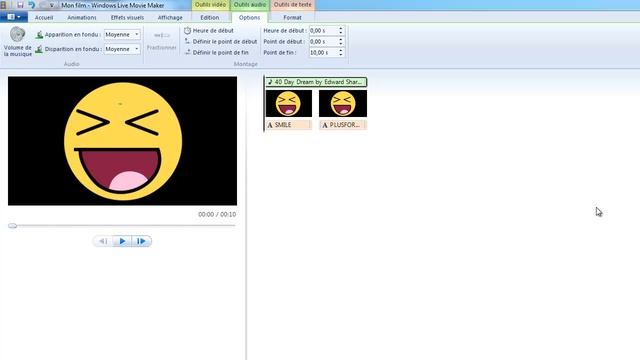Adjust the Point de début spinner arrows

[x=341, y=42]
